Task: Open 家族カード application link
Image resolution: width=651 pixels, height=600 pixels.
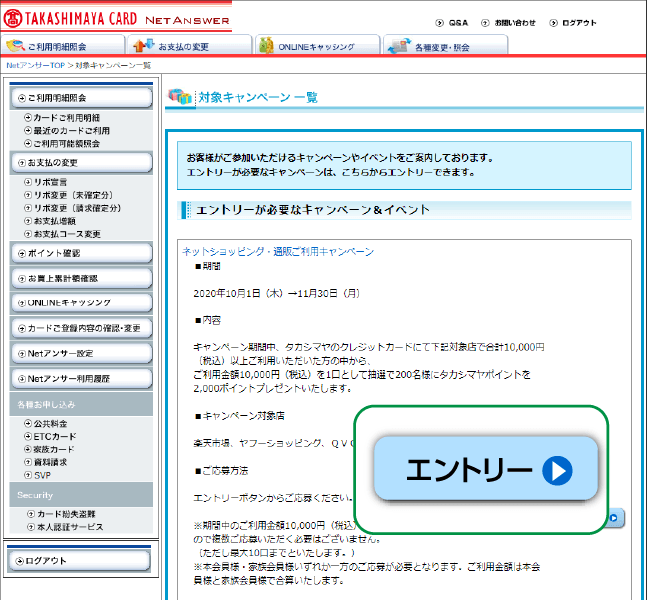Action: point(54,450)
